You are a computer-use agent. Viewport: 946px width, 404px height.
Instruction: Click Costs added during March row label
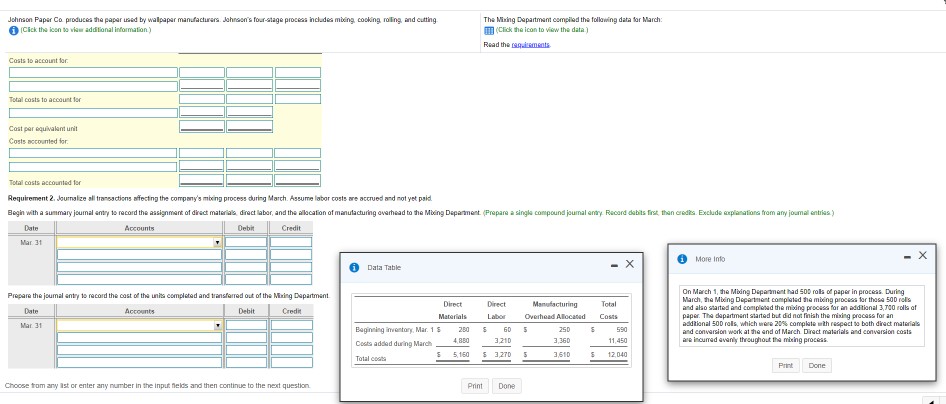click(x=394, y=344)
